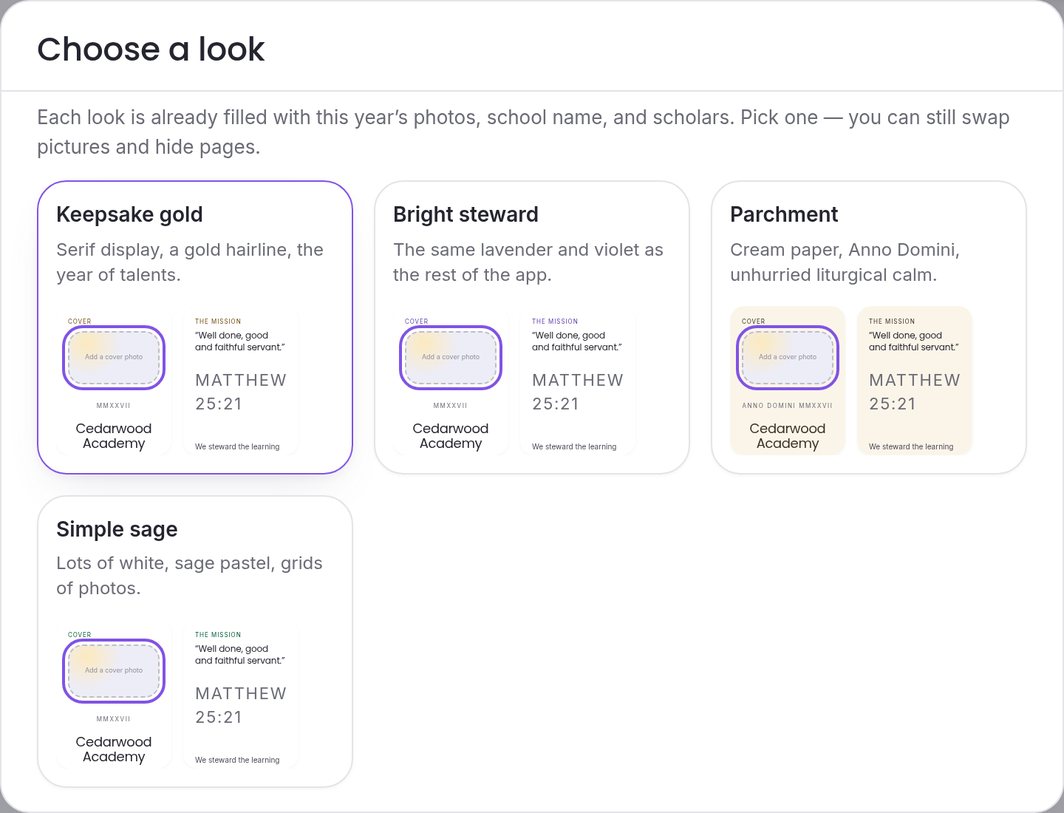Click 'Add a cover photo' in Bright steward
This screenshot has height=813, width=1064.
tap(451, 357)
